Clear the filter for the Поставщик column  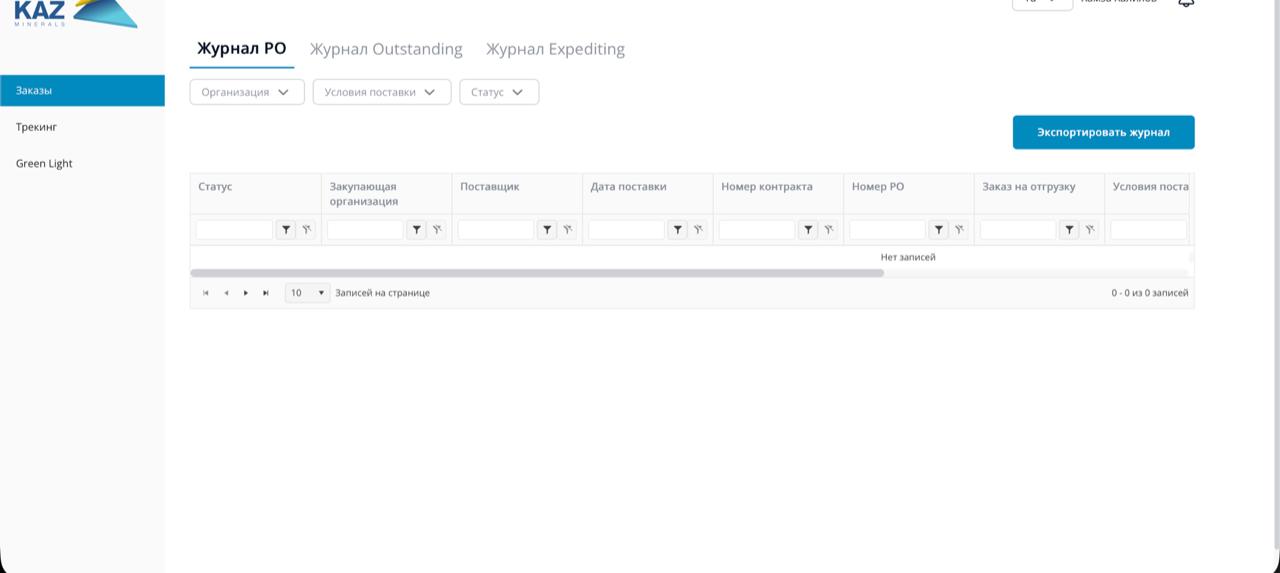click(567, 230)
